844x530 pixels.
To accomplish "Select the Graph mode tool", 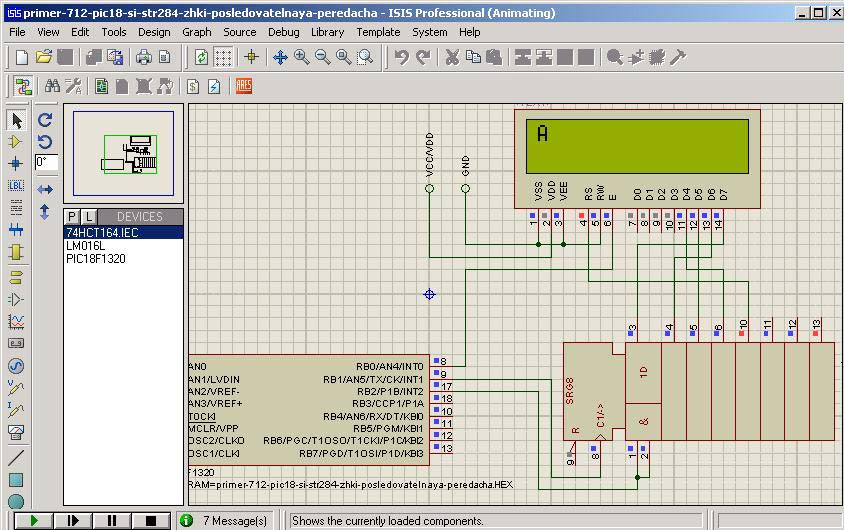I will click(x=16, y=322).
